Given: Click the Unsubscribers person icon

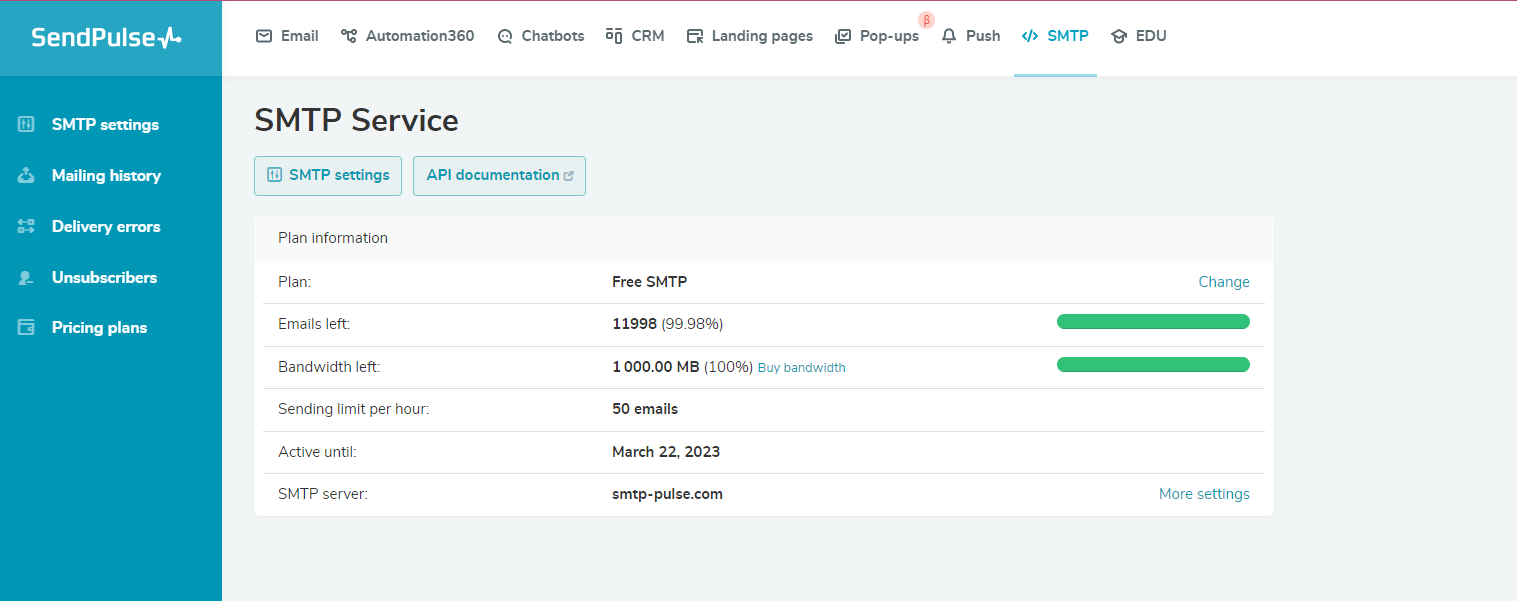Looking at the screenshot, I should (x=26, y=278).
